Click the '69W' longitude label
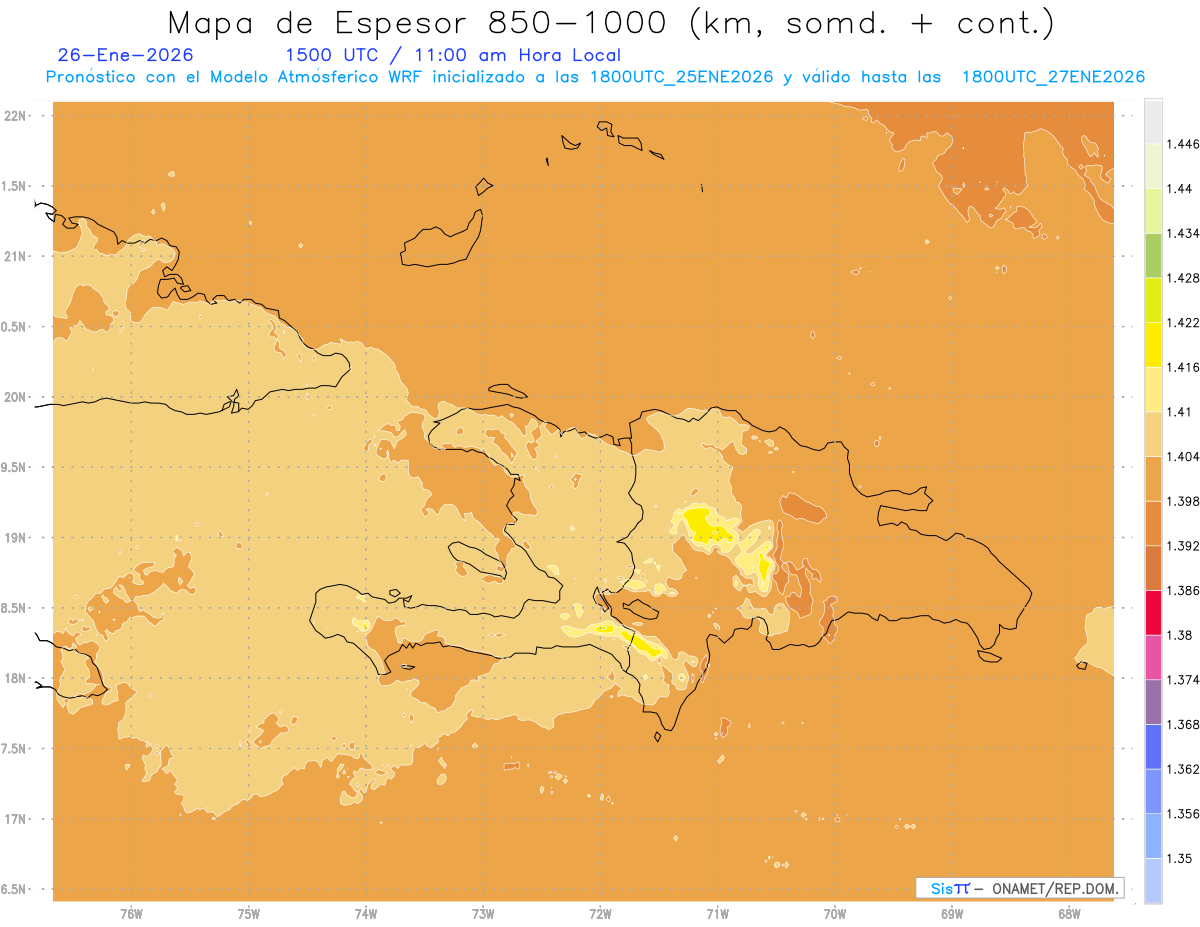The width and height of the screenshot is (1200, 927). point(952,914)
